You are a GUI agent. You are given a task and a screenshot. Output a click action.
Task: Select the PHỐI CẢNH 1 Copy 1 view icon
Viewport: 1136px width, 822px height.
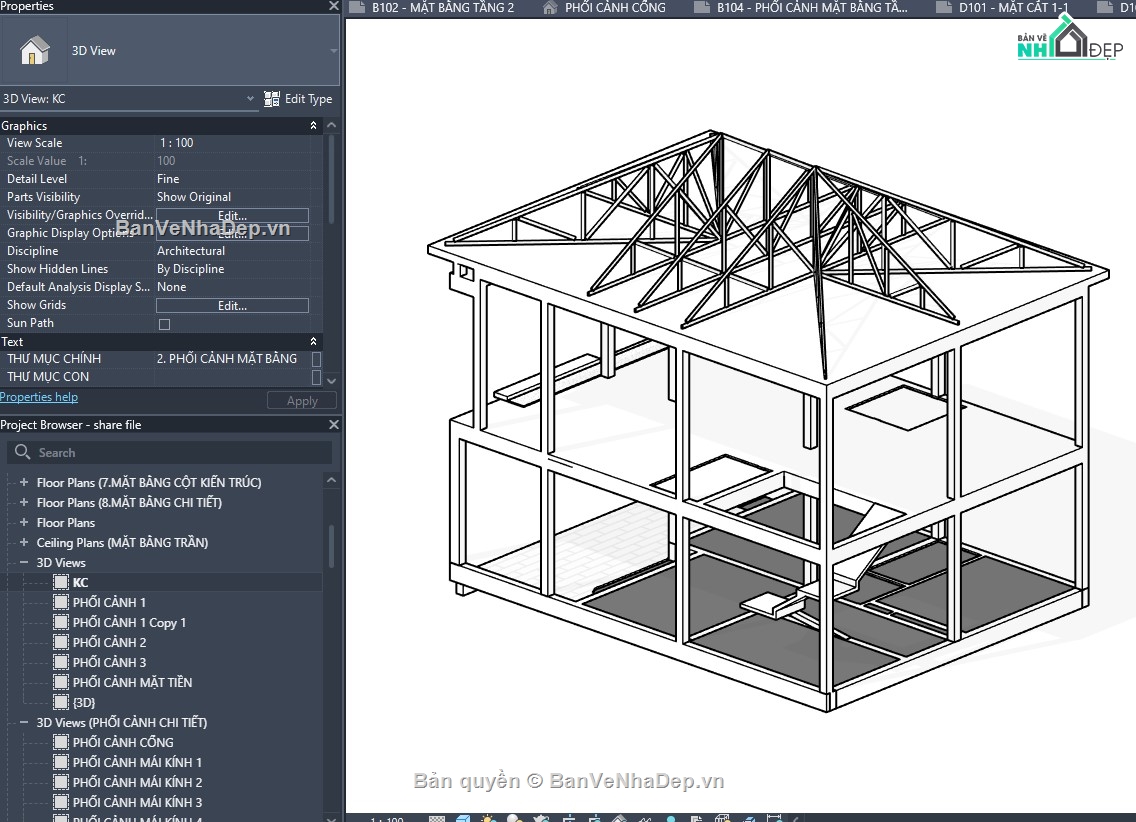pyautogui.click(x=61, y=622)
